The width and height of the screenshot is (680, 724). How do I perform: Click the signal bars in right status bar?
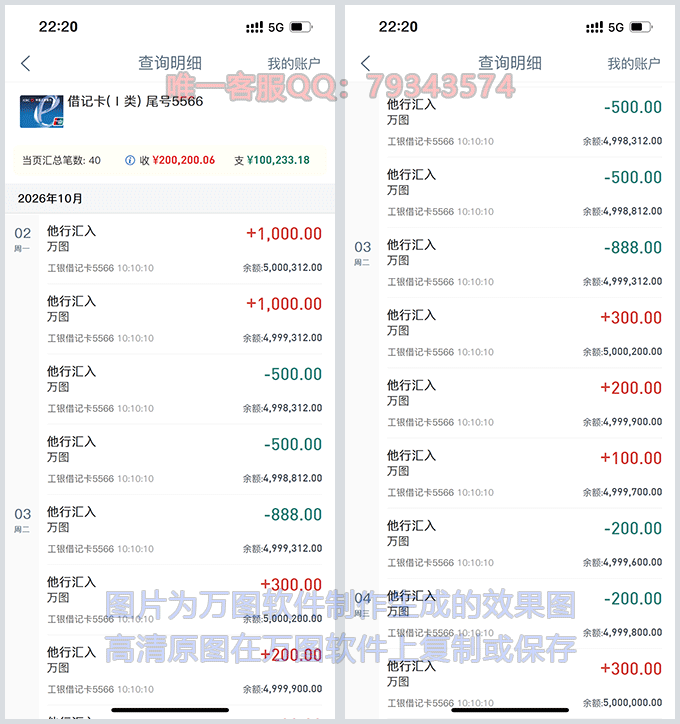(x=594, y=27)
